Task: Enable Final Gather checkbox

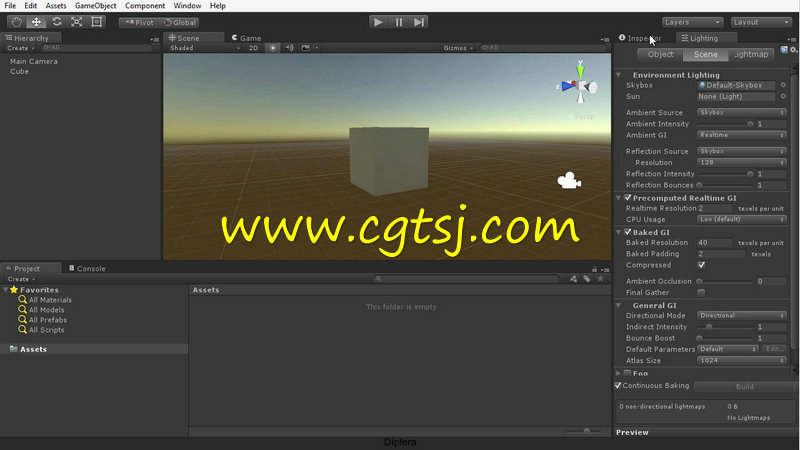Action: [x=702, y=292]
